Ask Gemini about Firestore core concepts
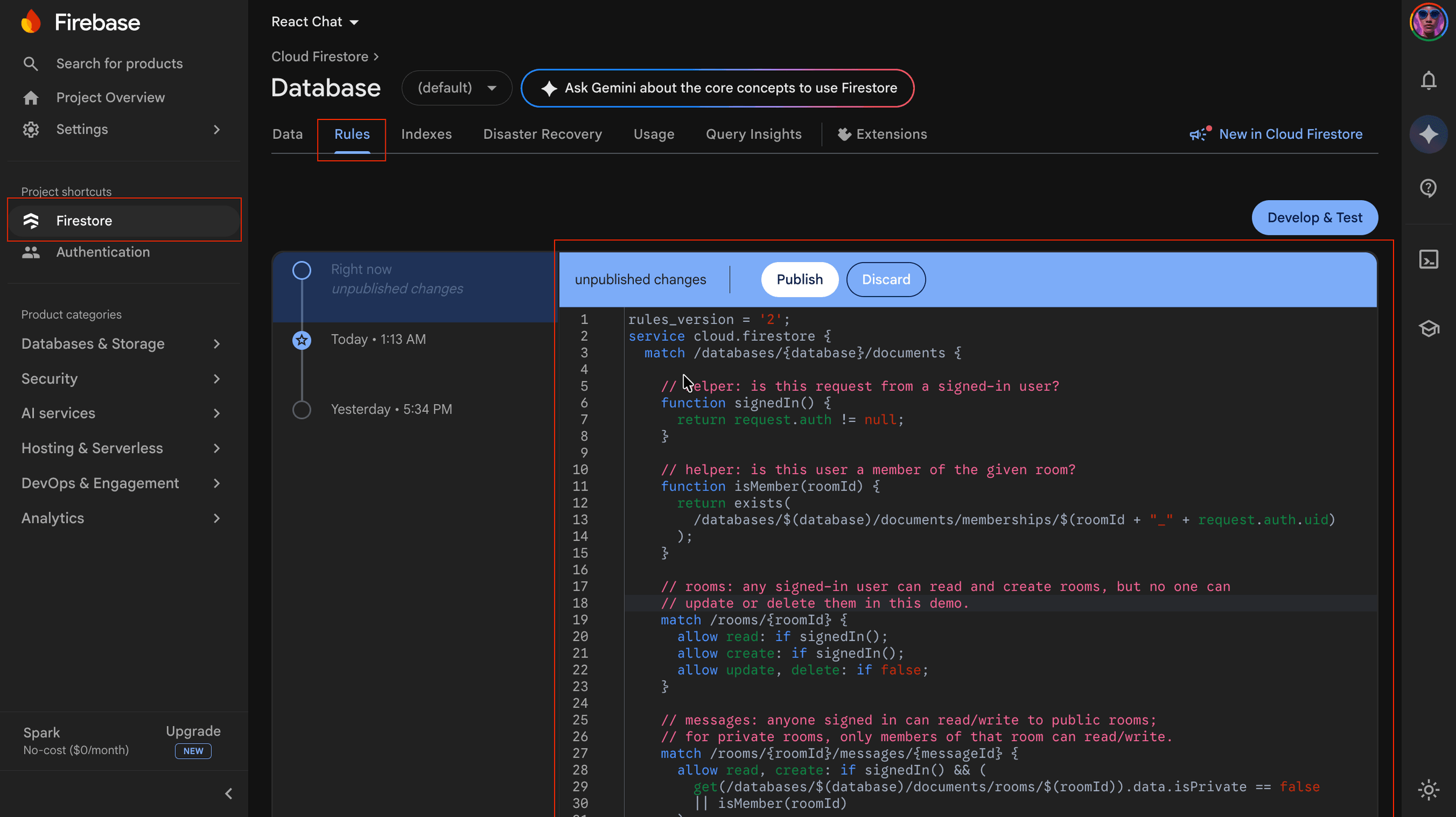The width and height of the screenshot is (1456, 817). [x=718, y=89]
